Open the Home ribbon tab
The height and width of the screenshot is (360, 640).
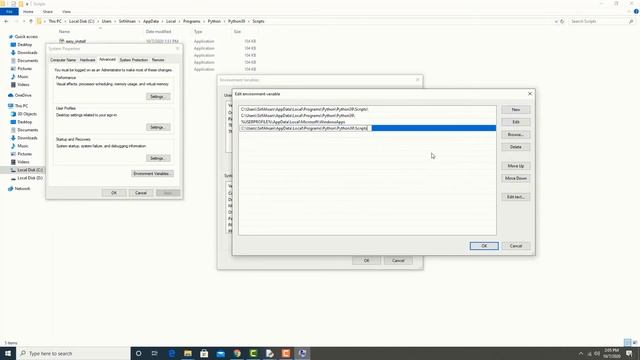pos(28,11)
